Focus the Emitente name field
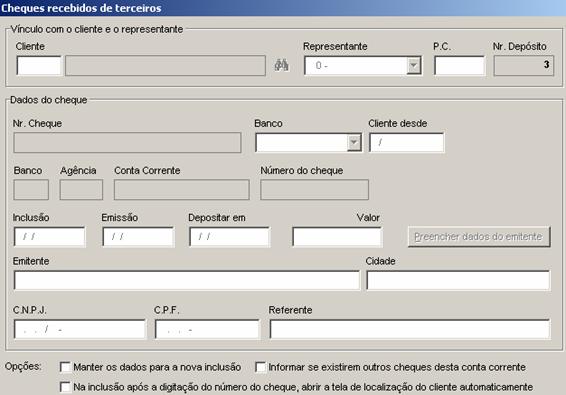Viewport: 566px width, 395px height. point(187,280)
